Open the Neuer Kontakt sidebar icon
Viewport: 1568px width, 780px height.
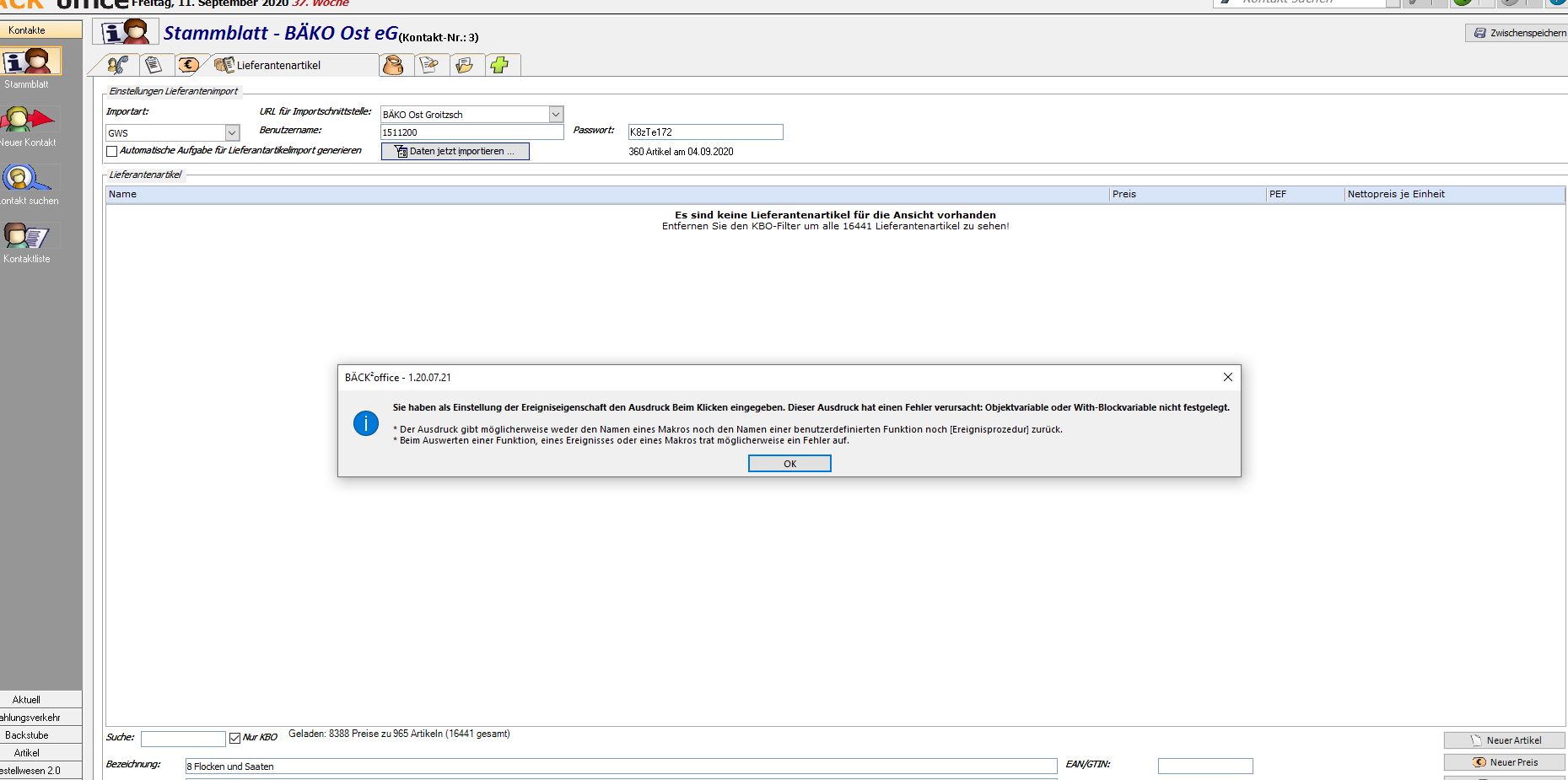[x=27, y=120]
